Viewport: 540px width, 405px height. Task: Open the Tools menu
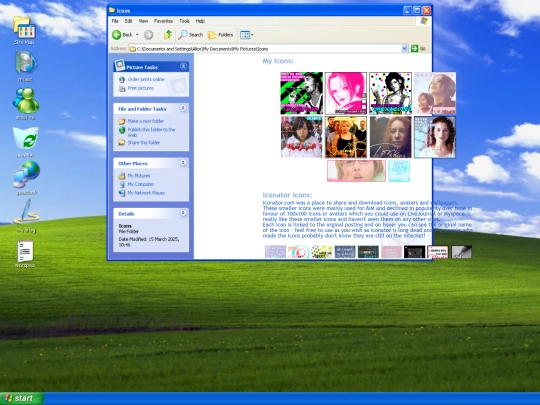pos(184,21)
